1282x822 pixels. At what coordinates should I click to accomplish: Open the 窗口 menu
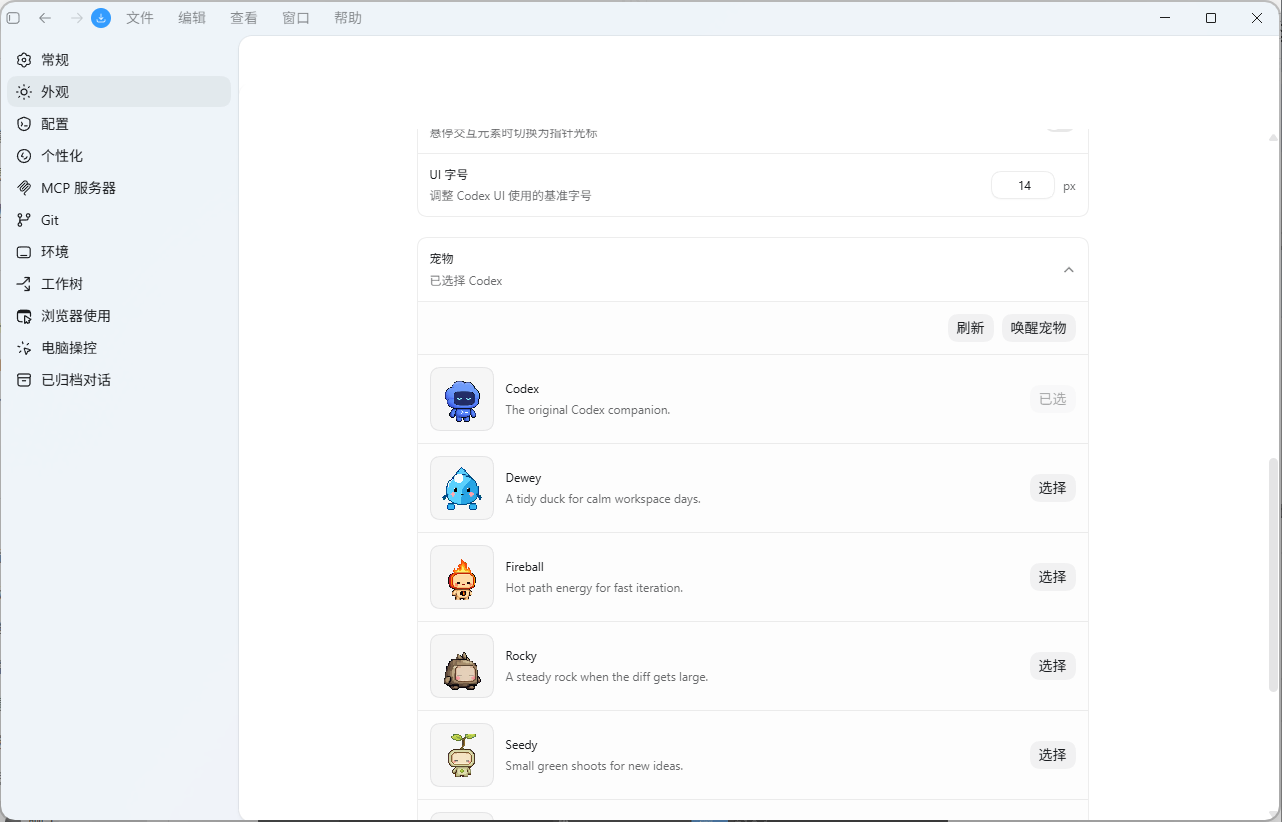coord(296,18)
